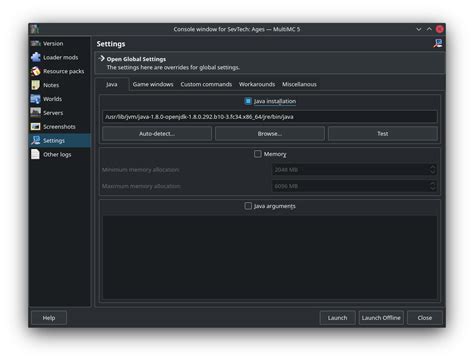
Task: Close the window with the red title bar button
Action: click(x=440, y=29)
